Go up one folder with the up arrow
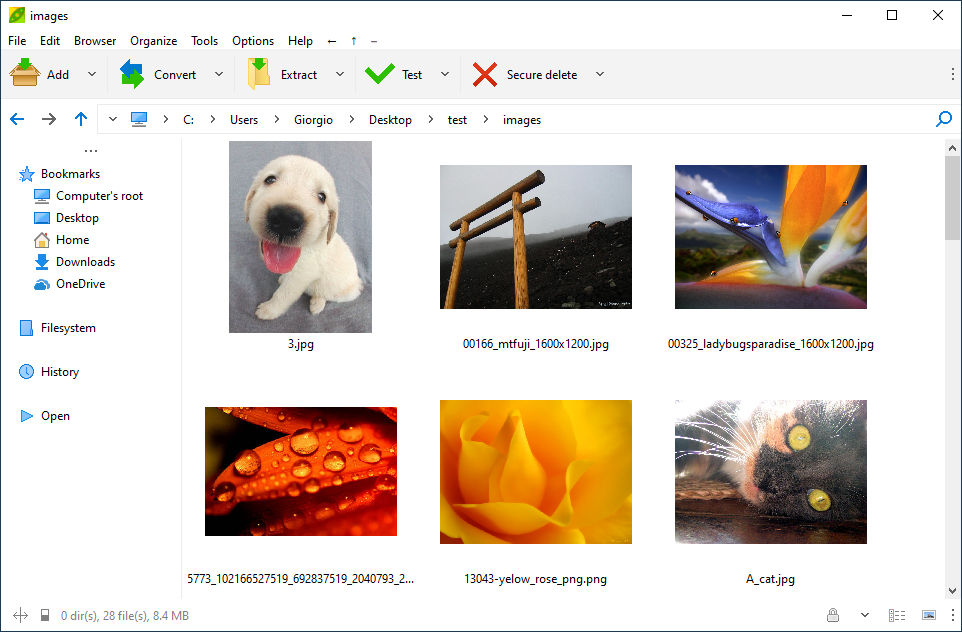This screenshot has width=962, height=632. coord(81,119)
